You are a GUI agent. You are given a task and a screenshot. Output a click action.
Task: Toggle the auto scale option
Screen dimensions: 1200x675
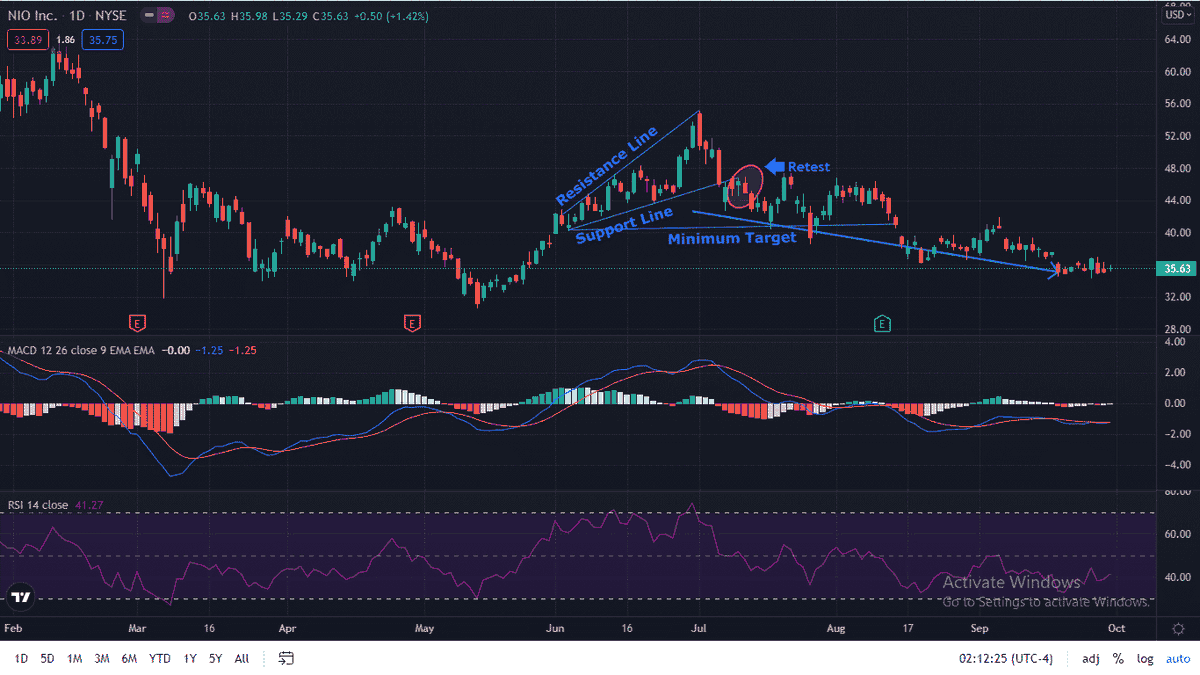[1177, 659]
